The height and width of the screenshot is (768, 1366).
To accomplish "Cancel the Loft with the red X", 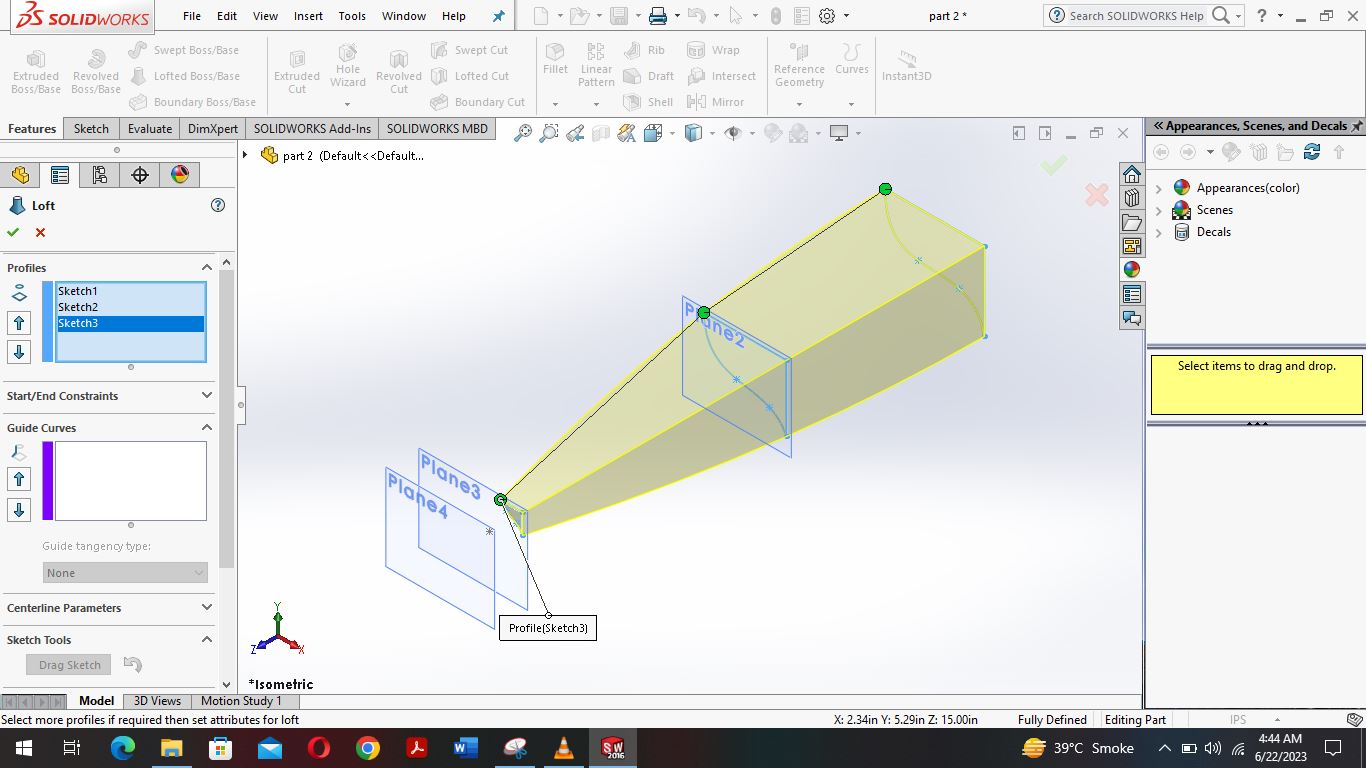I will click(x=40, y=232).
